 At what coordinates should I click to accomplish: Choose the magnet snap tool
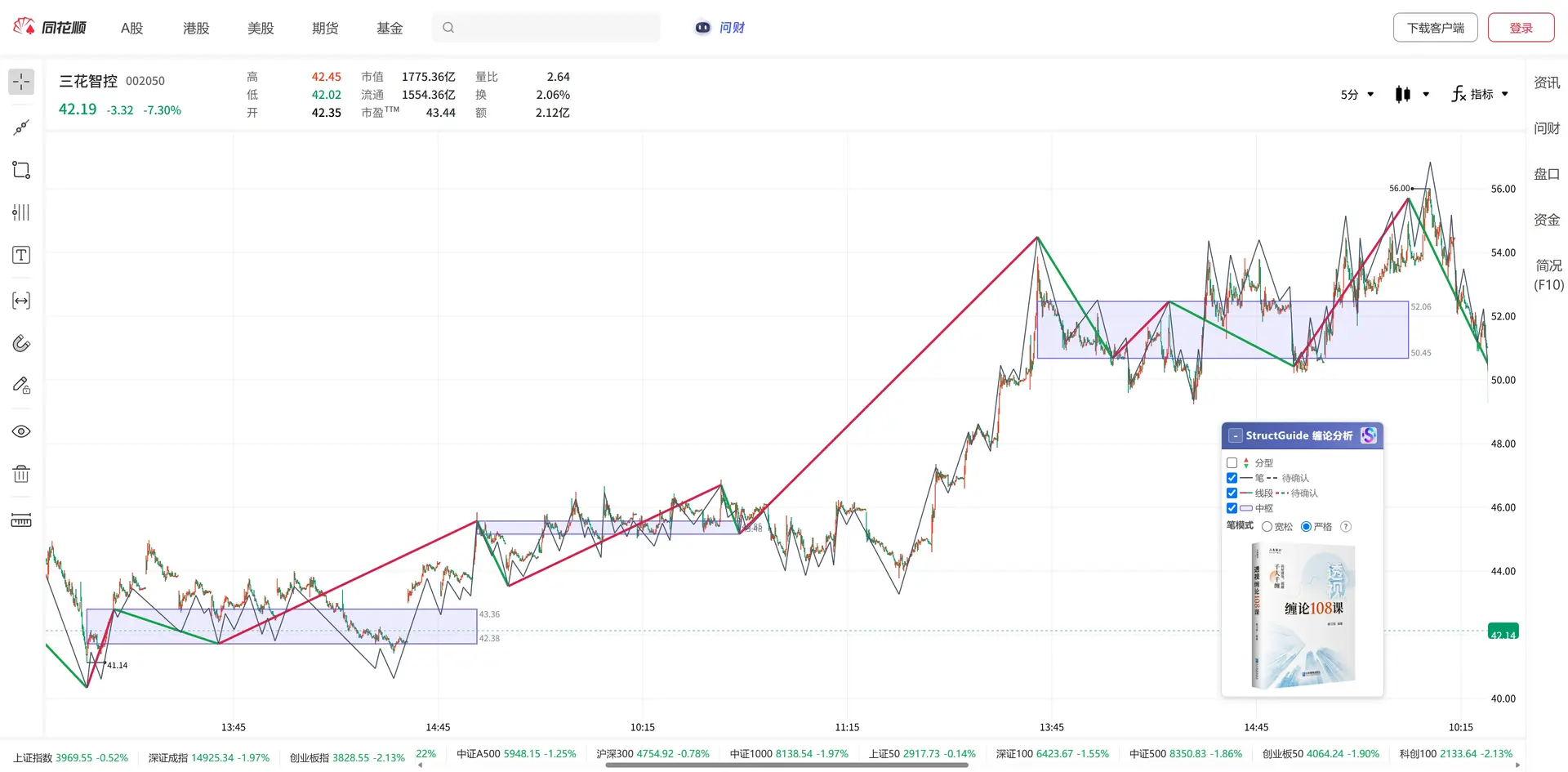coord(21,343)
